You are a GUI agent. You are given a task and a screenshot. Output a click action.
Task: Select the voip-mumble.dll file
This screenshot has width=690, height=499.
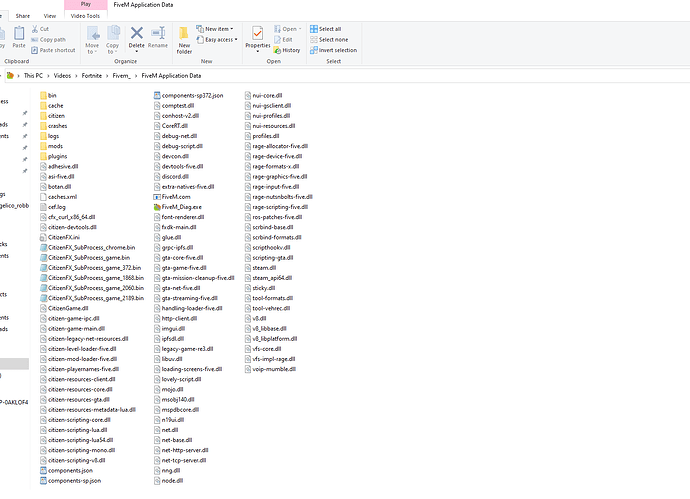point(270,369)
